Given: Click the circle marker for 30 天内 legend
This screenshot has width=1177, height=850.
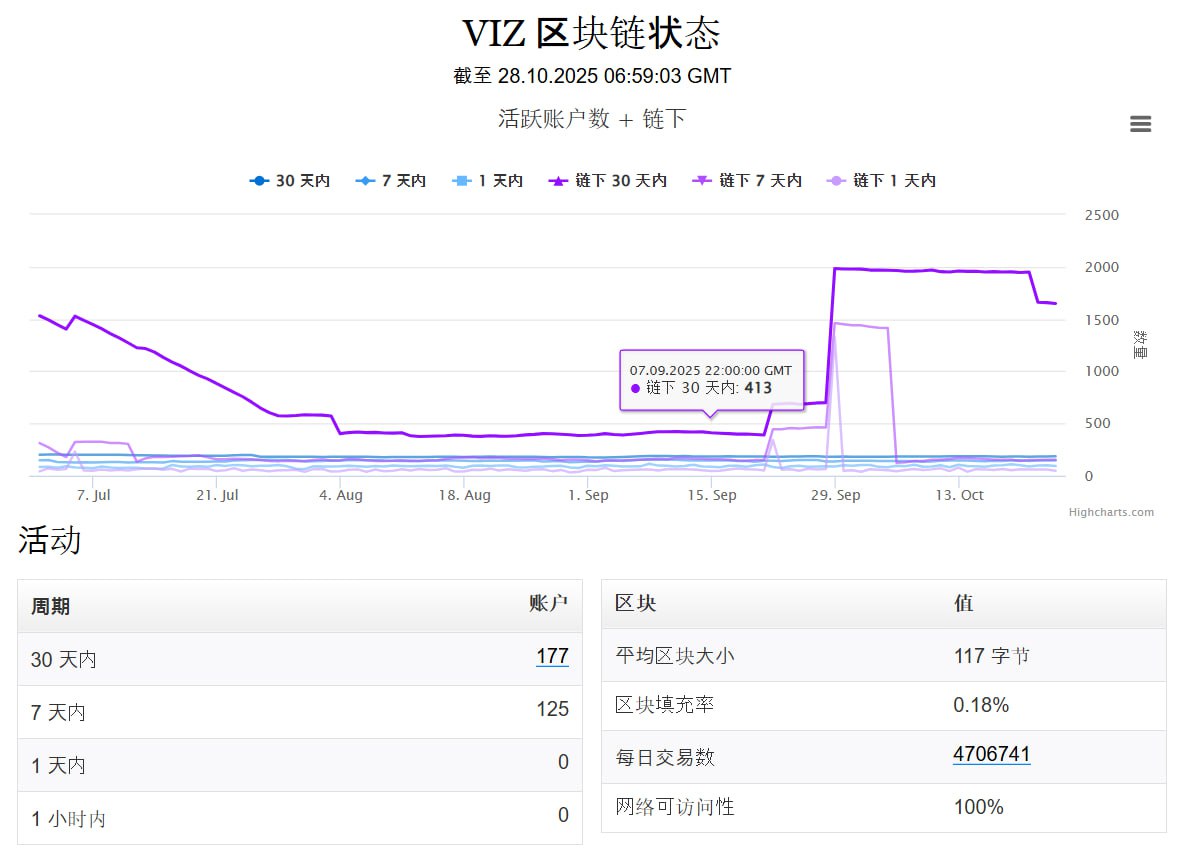Looking at the screenshot, I should (260, 181).
